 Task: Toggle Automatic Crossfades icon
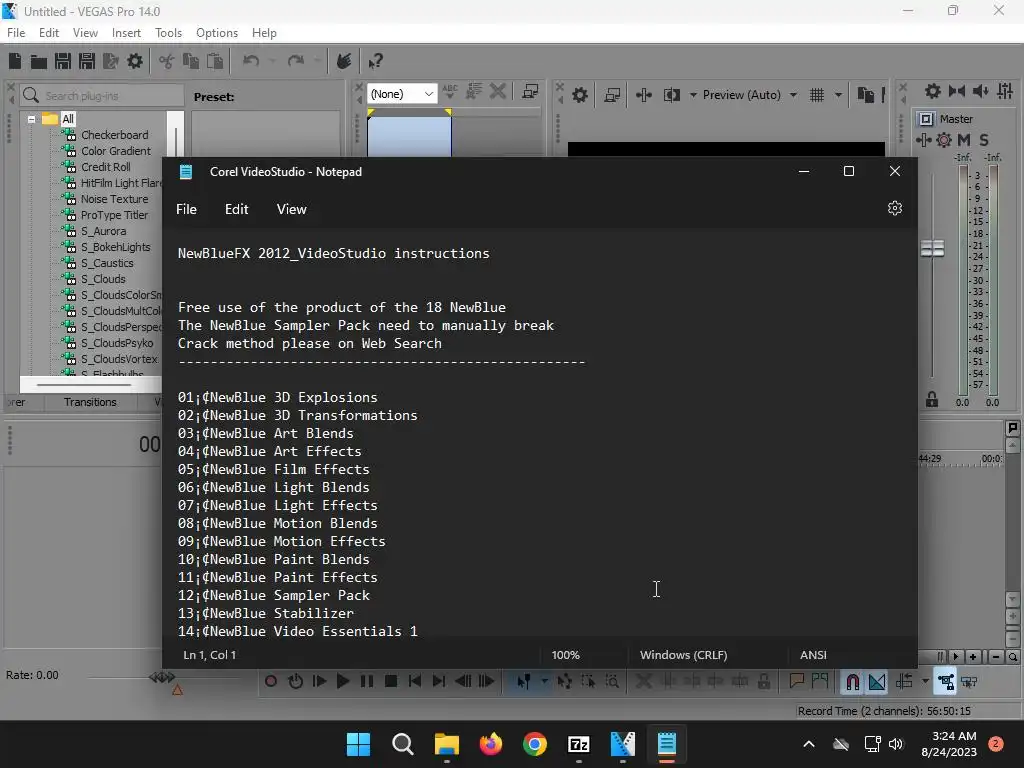click(x=876, y=682)
